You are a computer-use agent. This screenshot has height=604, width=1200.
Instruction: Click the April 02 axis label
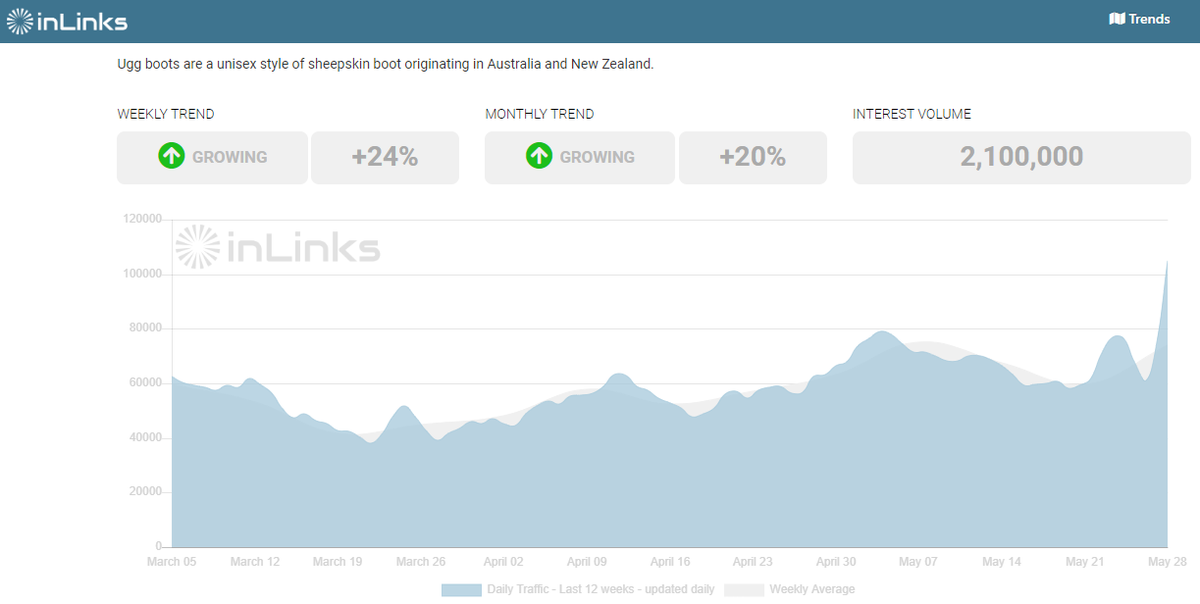[504, 562]
